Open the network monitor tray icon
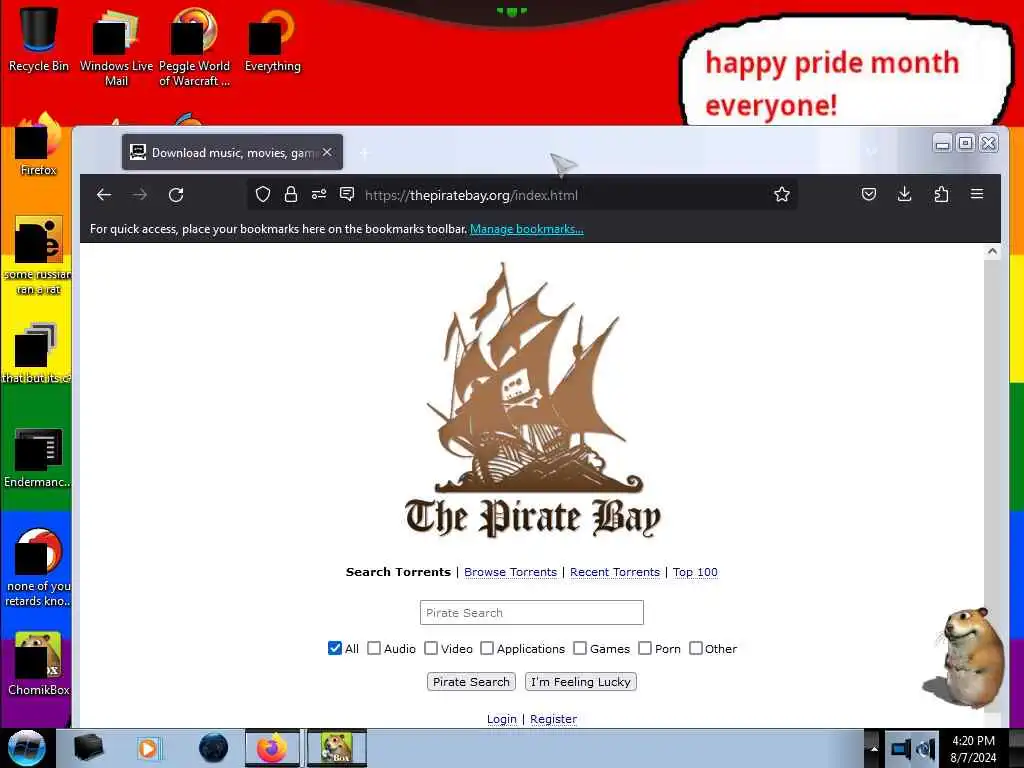1024x768 pixels. click(x=901, y=748)
